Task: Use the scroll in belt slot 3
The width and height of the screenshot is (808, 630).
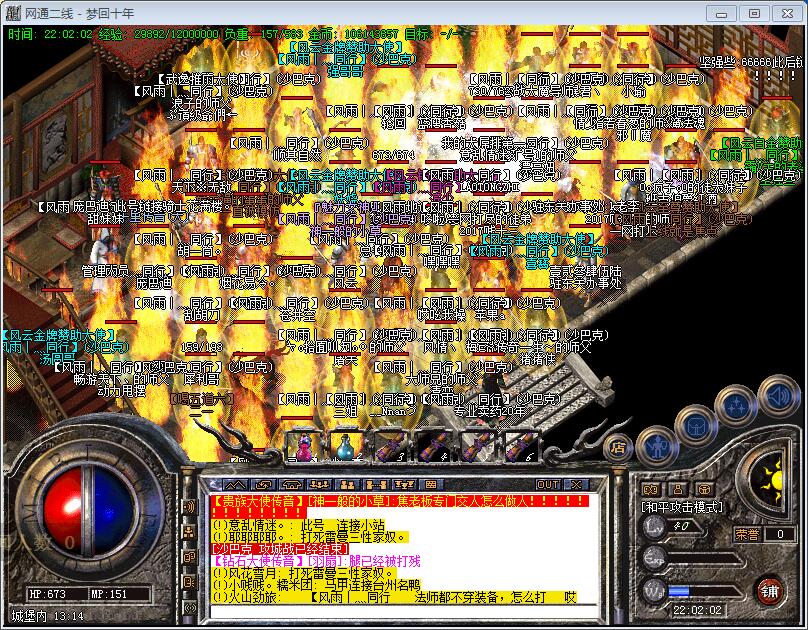Action: coord(390,447)
